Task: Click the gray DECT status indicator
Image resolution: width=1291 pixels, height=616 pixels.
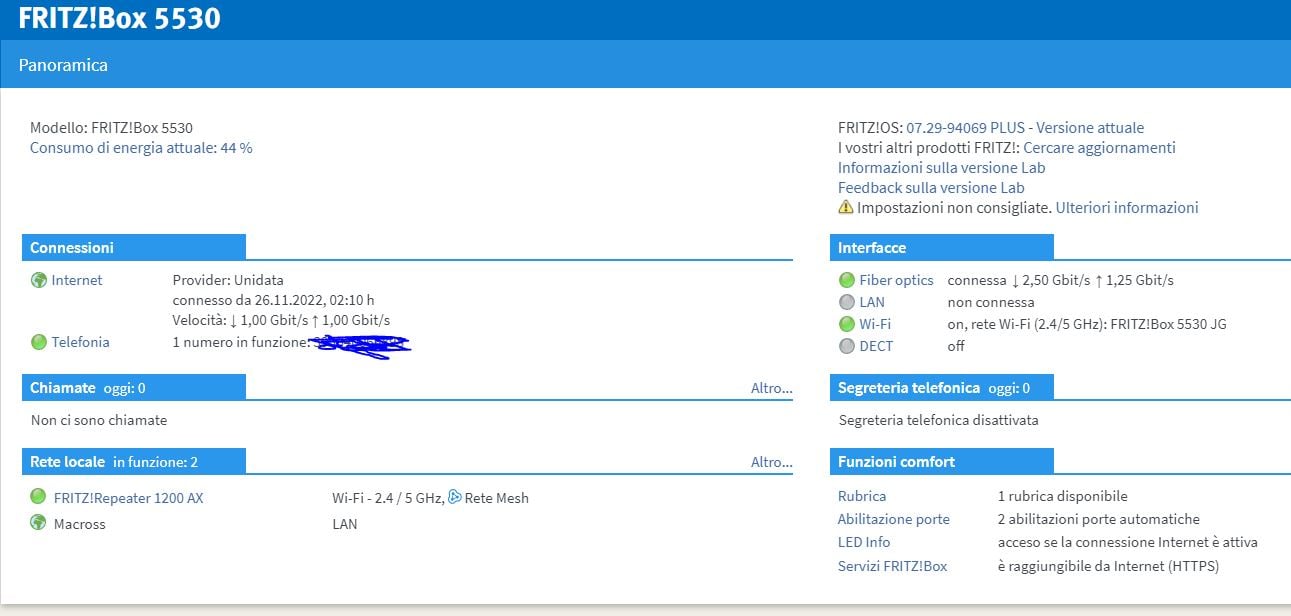Action: (x=847, y=346)
